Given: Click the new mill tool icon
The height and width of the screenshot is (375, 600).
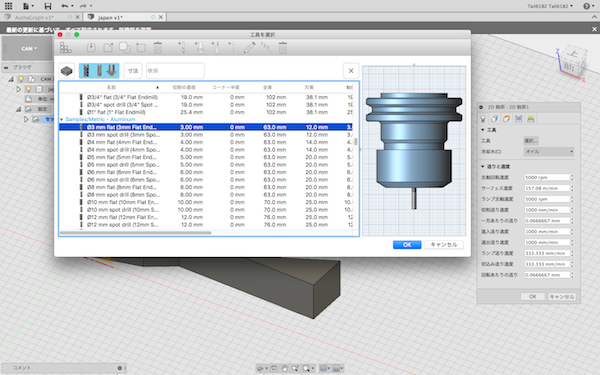Looking at the screenshot, I should 182,47.
